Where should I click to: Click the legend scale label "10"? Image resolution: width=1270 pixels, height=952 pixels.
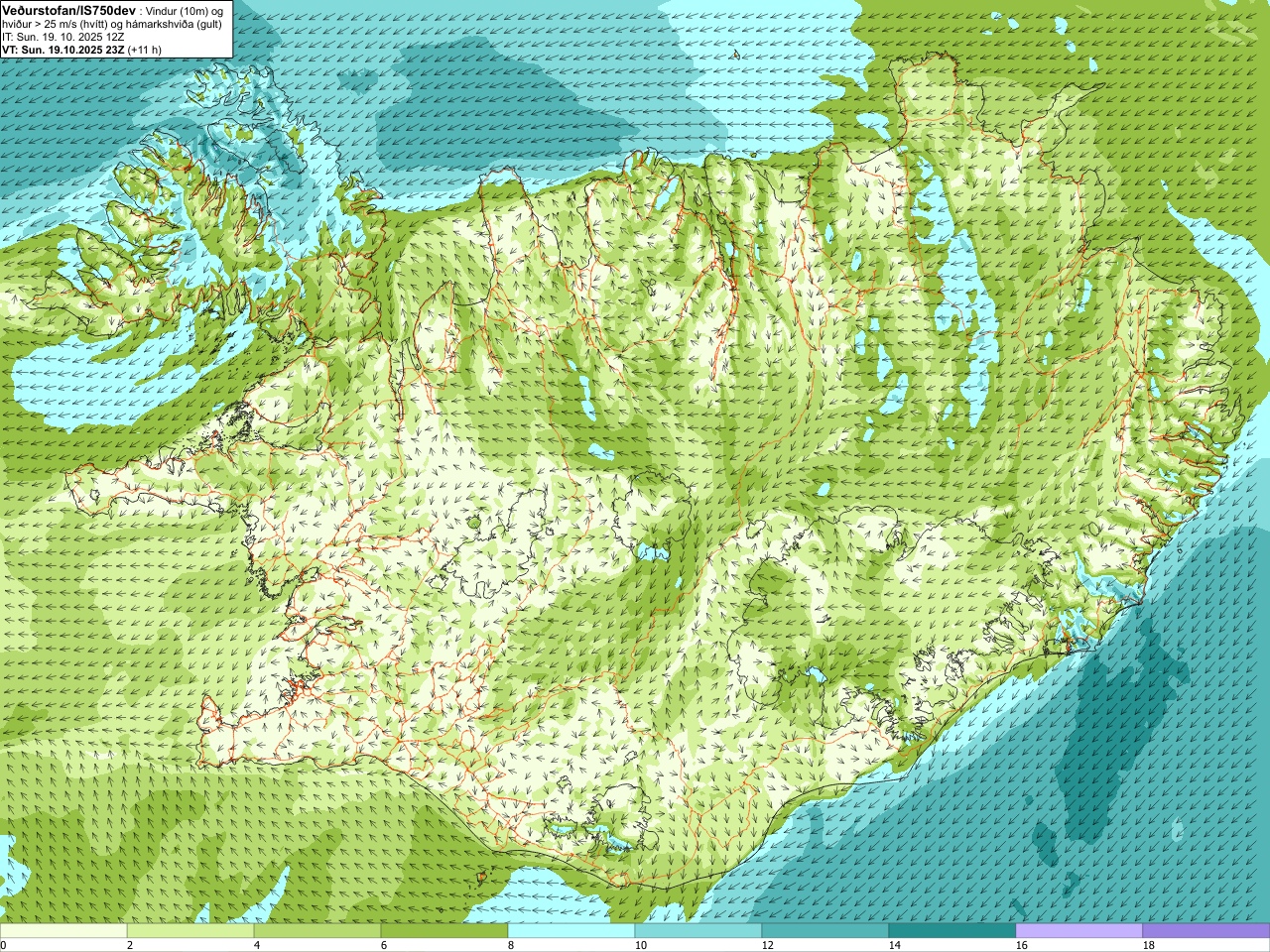click(x=640, y=946)
